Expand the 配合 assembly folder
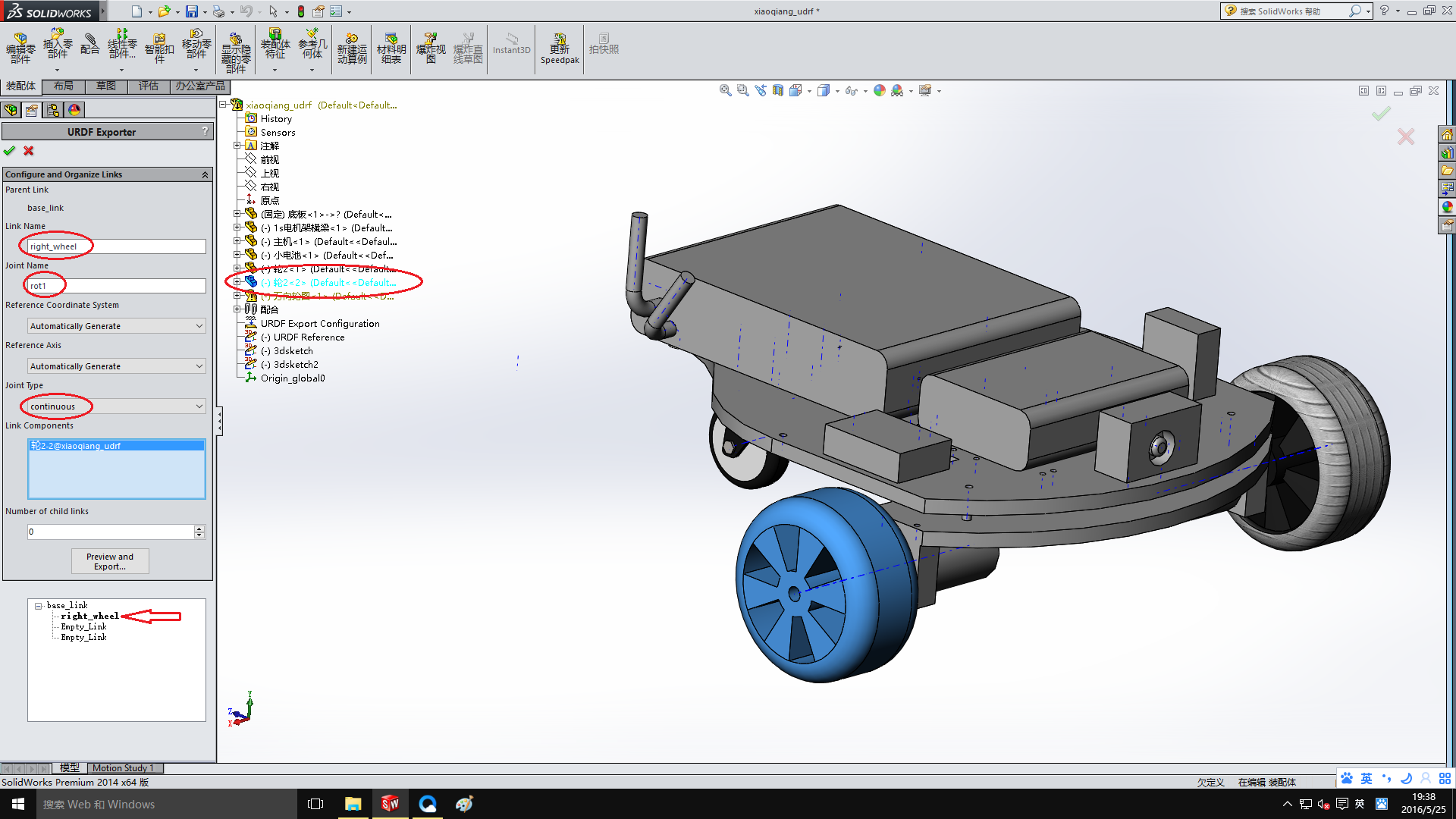The image size is (1456, 819). [239, 309]
